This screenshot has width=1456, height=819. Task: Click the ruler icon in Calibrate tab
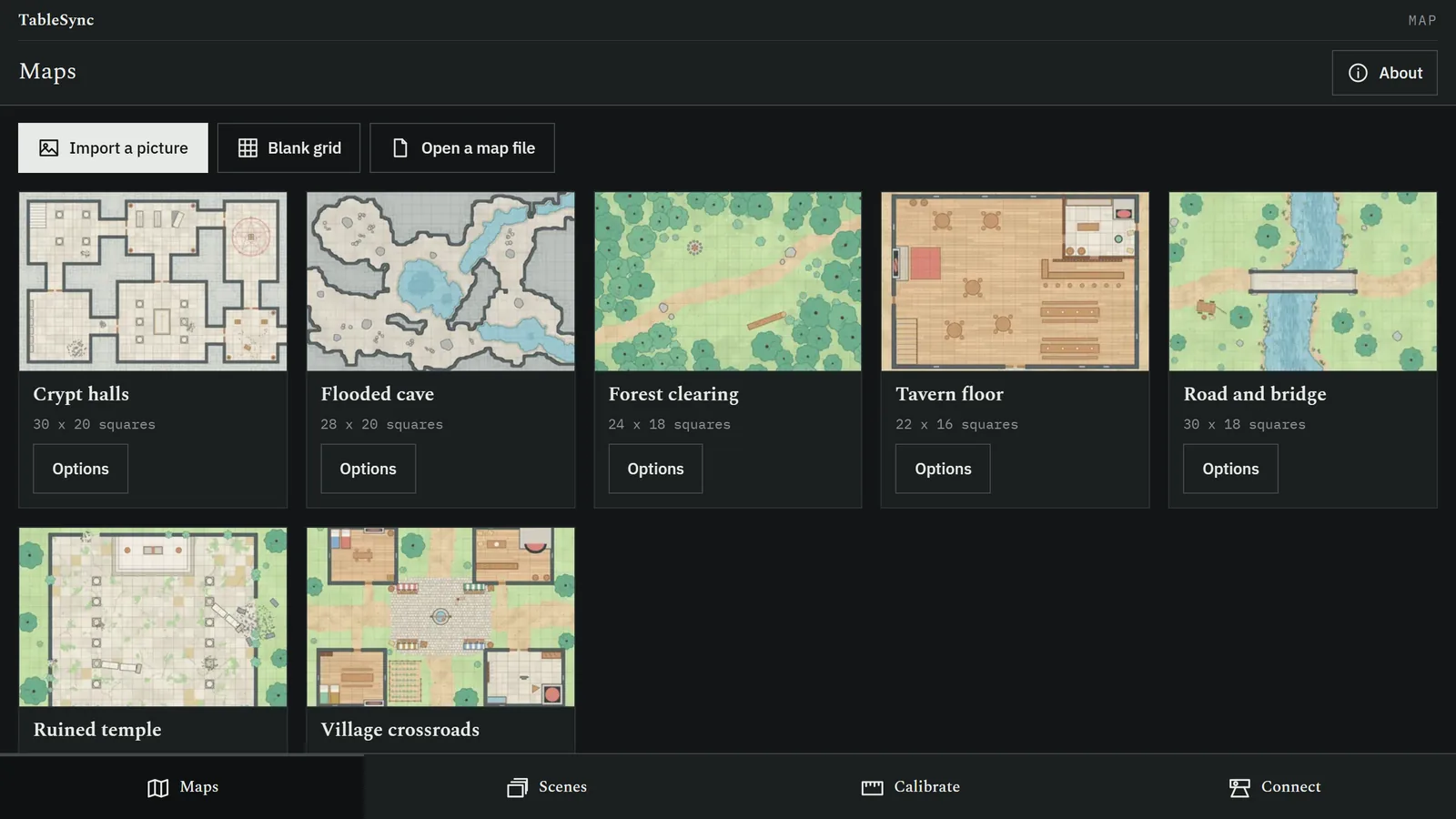873,788
